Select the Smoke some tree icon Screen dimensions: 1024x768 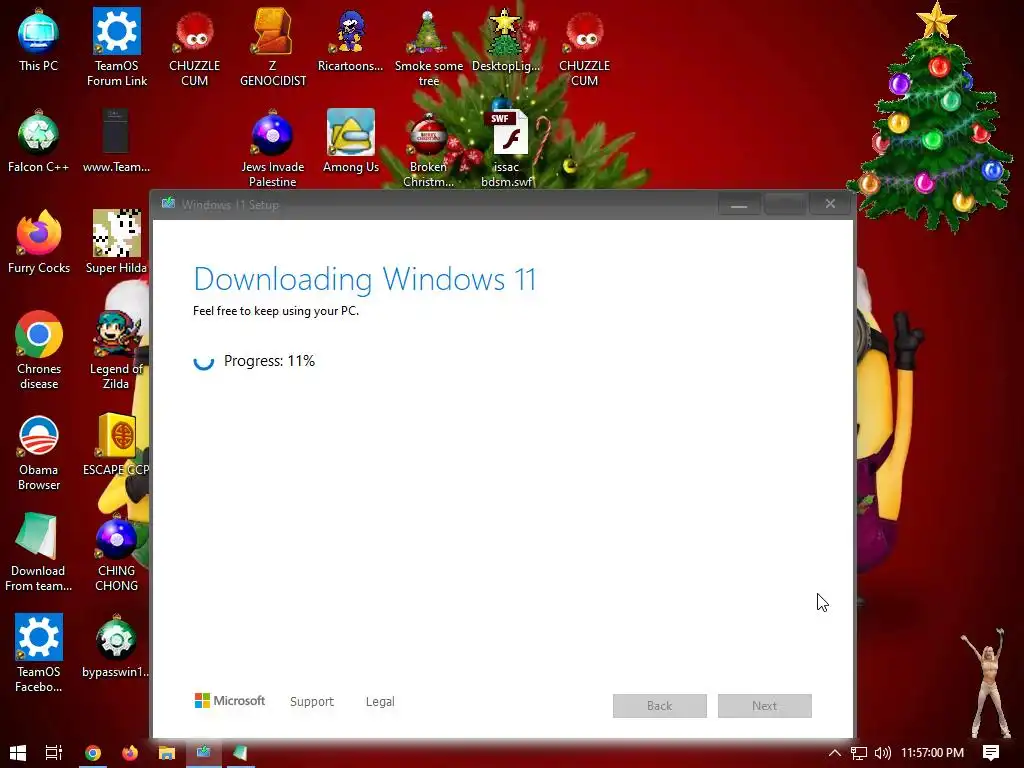pos(428,47)
